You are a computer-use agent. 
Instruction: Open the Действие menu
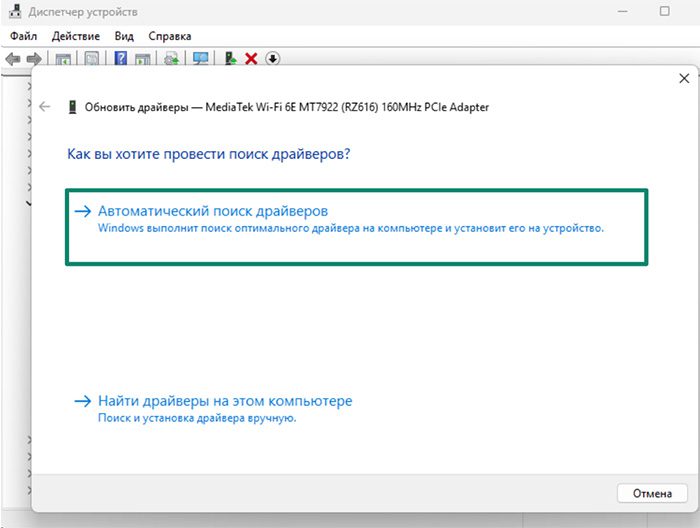(76, 36)
